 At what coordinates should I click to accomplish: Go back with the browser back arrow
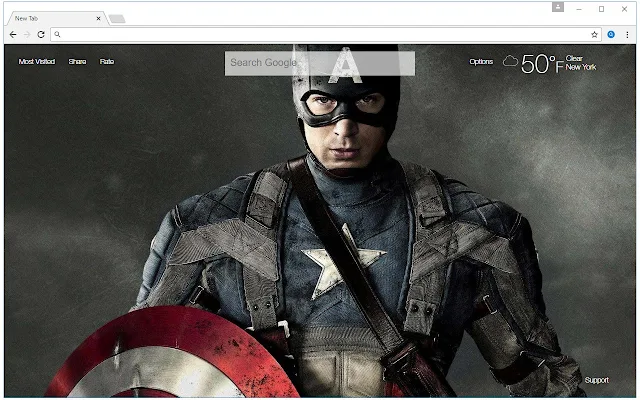coord(13,35)
